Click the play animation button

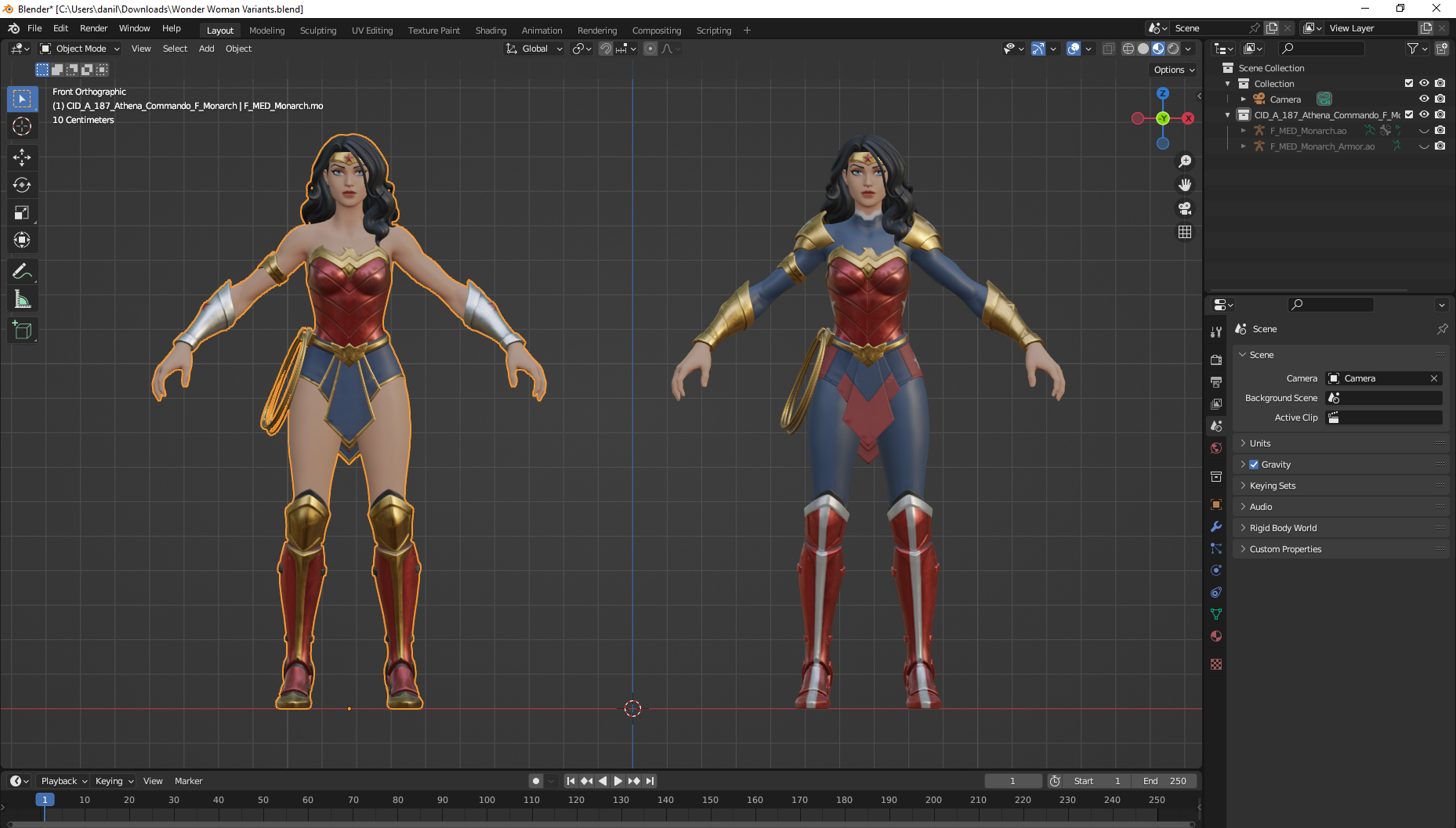[618, 781]
